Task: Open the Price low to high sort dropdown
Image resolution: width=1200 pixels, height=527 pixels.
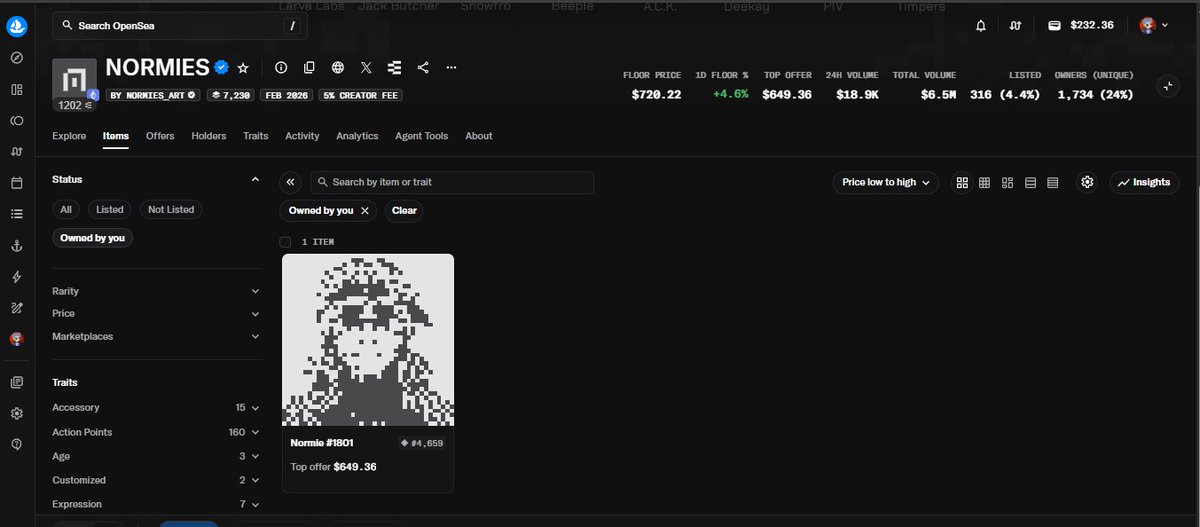Action: coord(885,183)
